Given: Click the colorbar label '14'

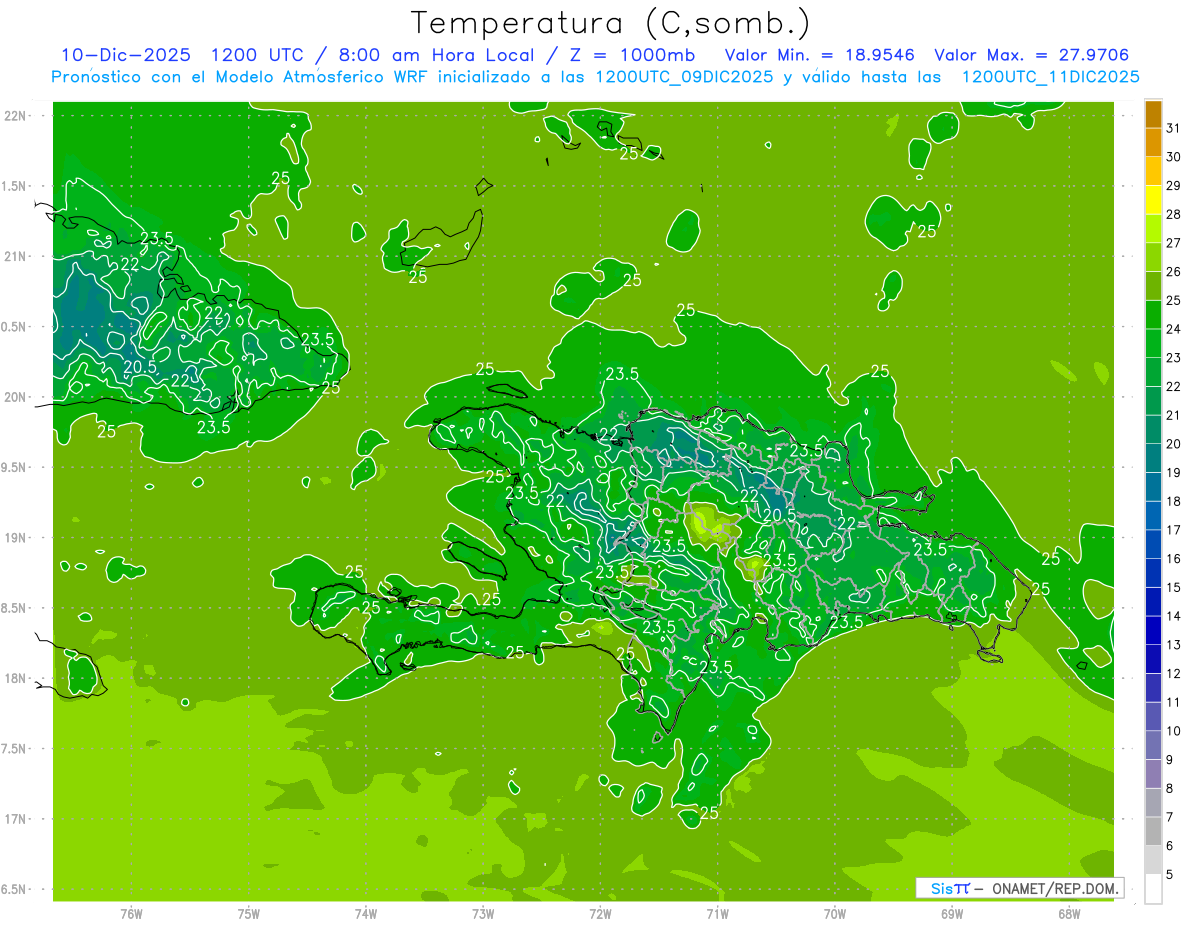Looking at the screenshot, I should (1173, 616).
